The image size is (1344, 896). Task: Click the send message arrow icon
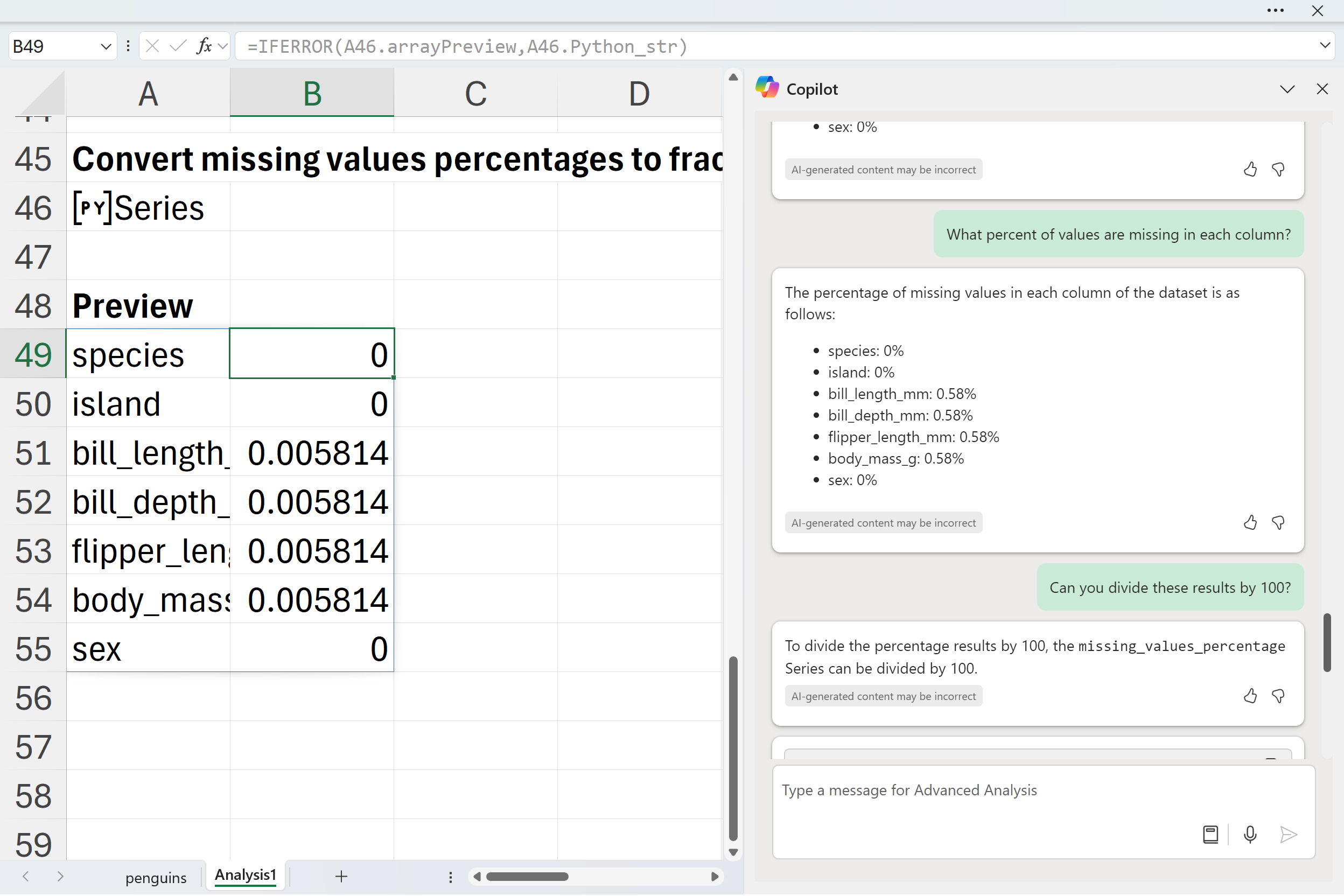[x=1288, y=835]
